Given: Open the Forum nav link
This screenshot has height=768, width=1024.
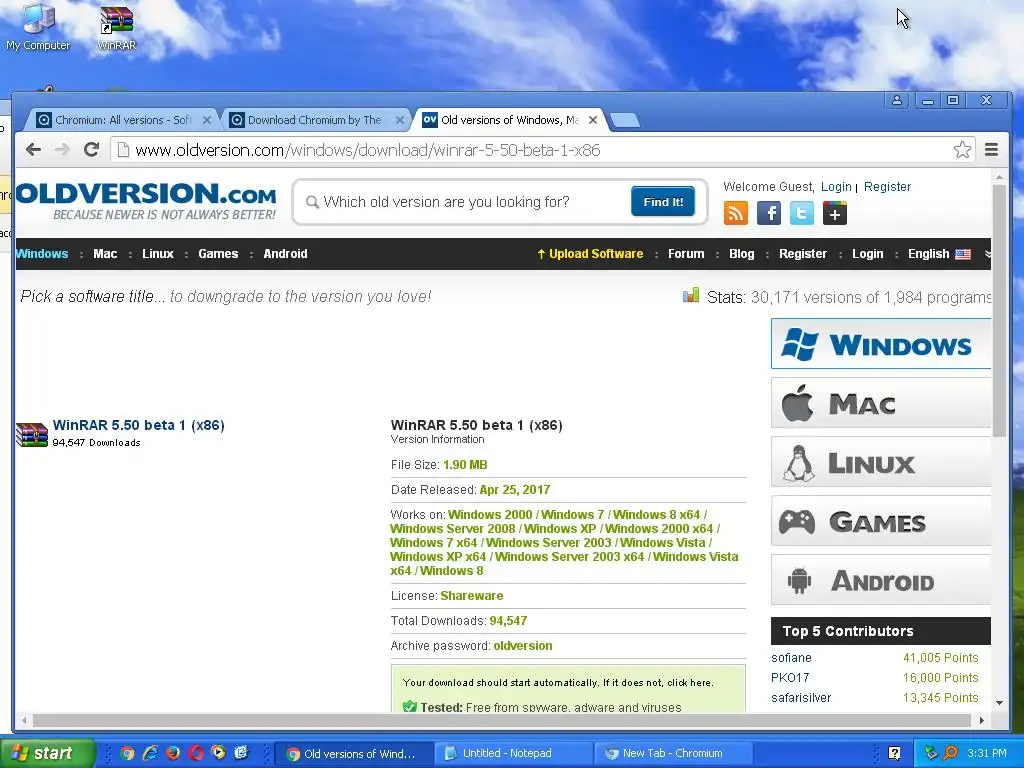Looking at the screenshot, I should click(x=686, y=254).
